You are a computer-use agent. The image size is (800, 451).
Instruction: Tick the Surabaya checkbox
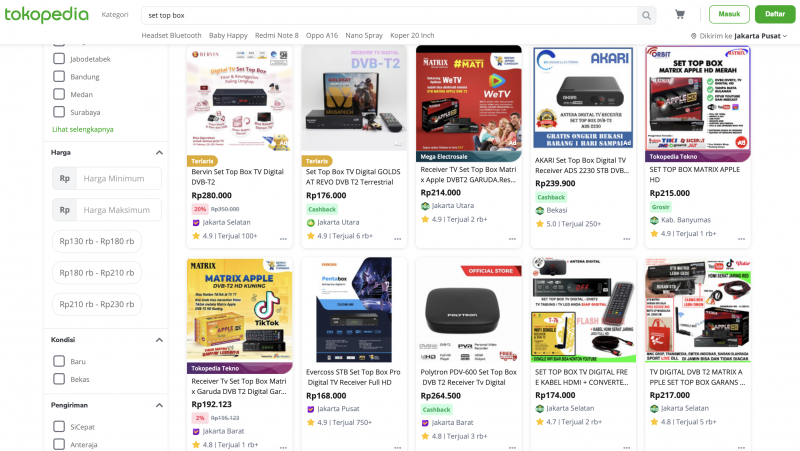click(x=59, y=112)
